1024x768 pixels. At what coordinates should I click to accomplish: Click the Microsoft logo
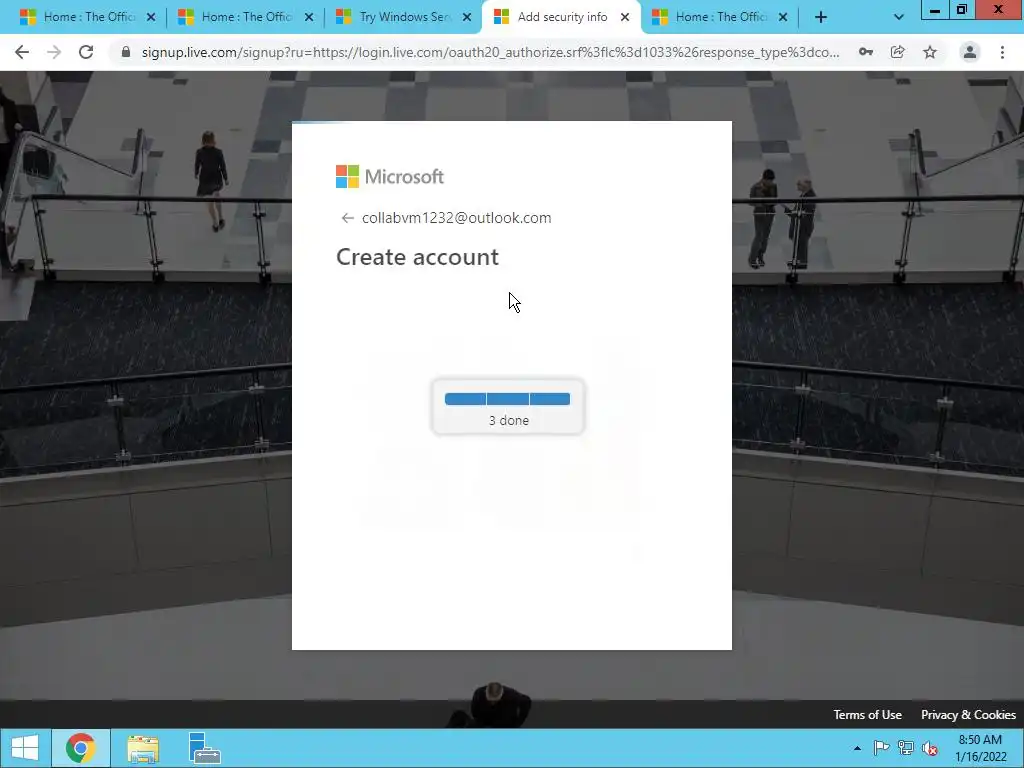pyautogui.click(x=390, y=176)
